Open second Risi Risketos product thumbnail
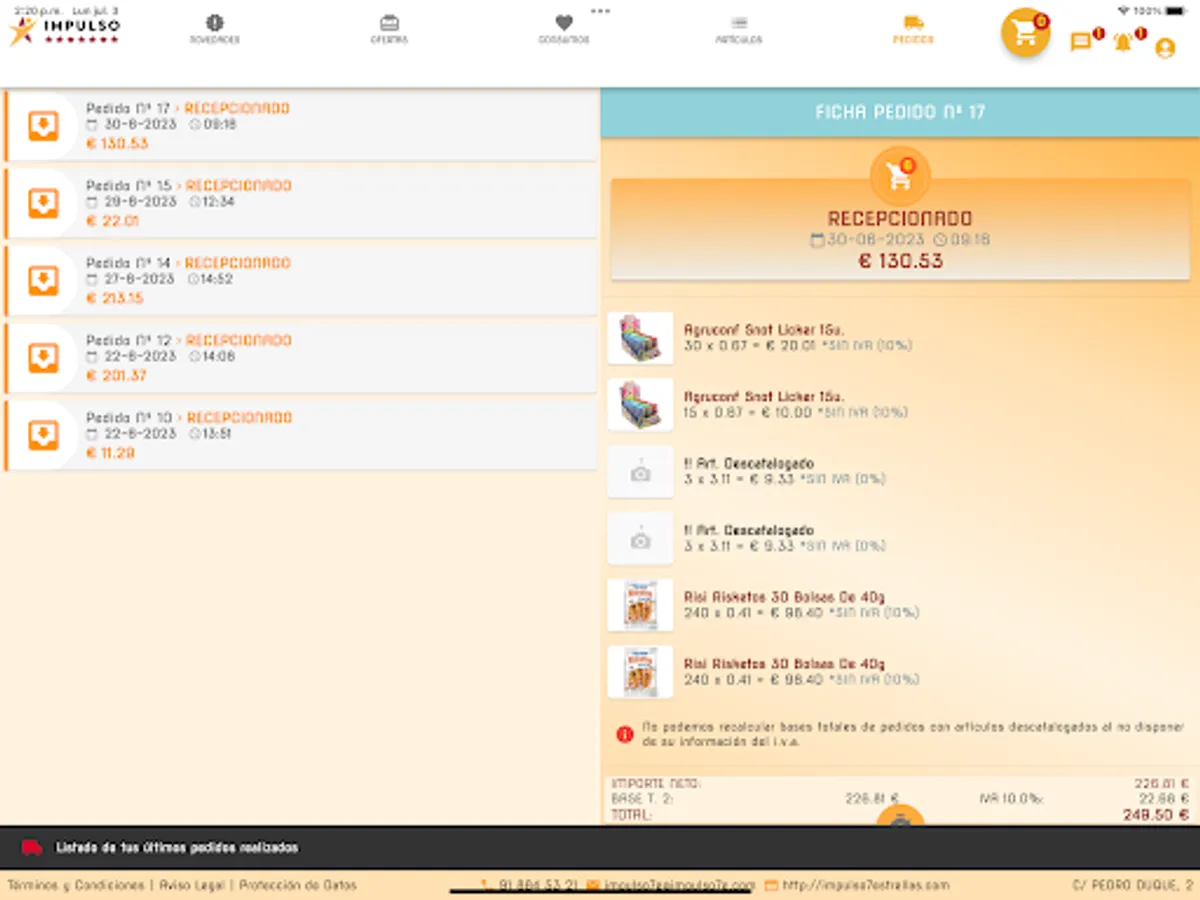Image resolution: width=1200 pixels, height=900 pixels. click(640, 672)
